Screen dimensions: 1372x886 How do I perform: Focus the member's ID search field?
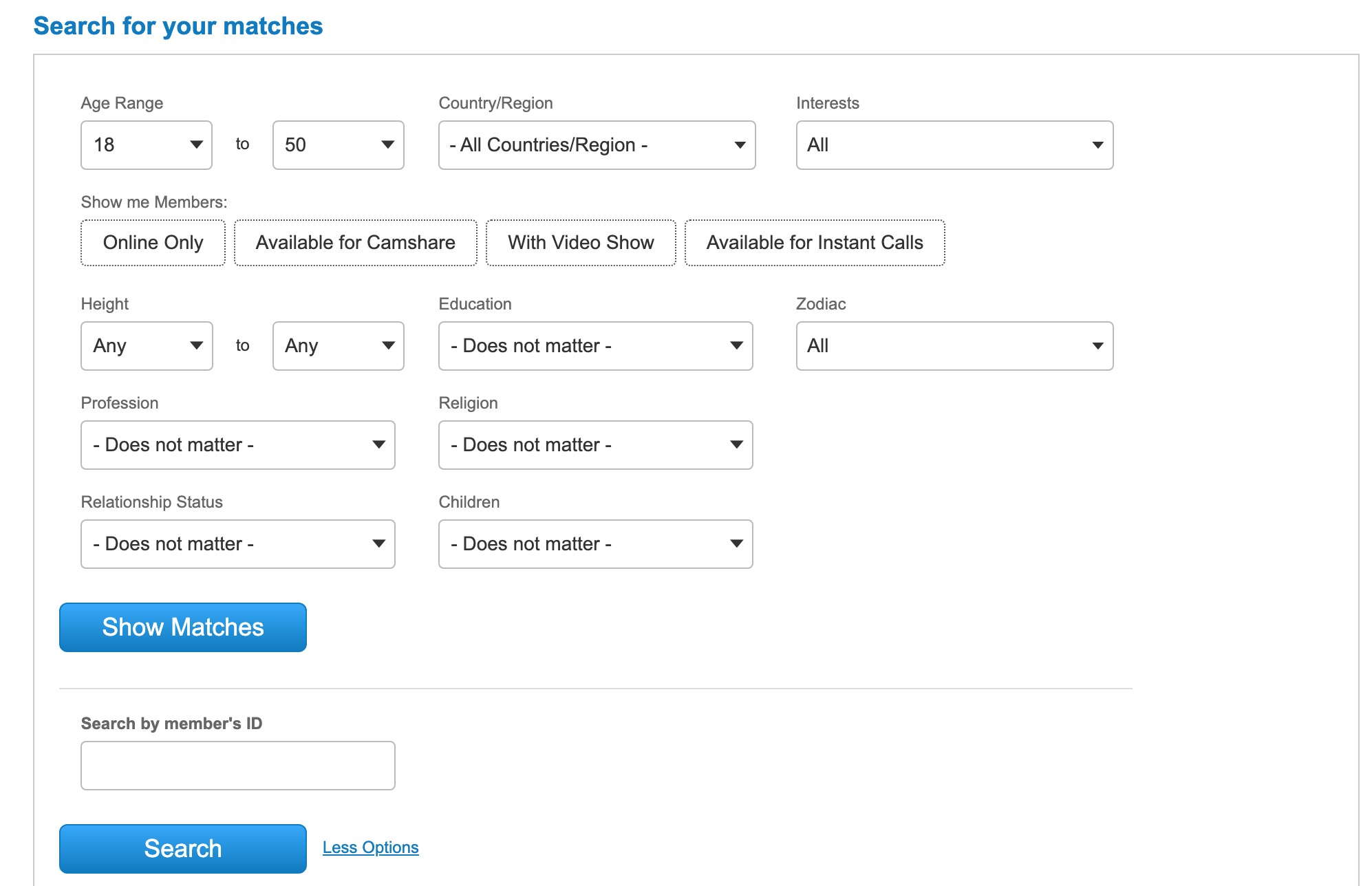[x=237, y=766]
